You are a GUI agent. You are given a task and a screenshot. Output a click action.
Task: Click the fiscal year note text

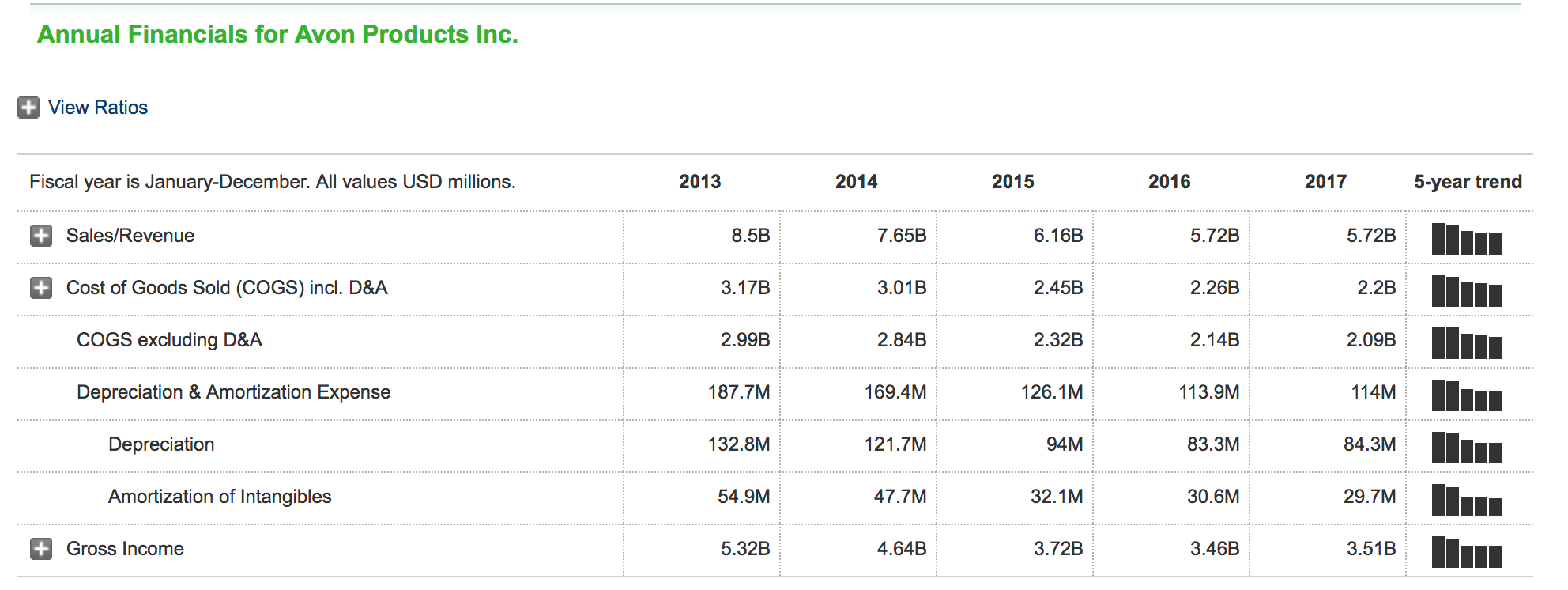[x=273, y=182]
